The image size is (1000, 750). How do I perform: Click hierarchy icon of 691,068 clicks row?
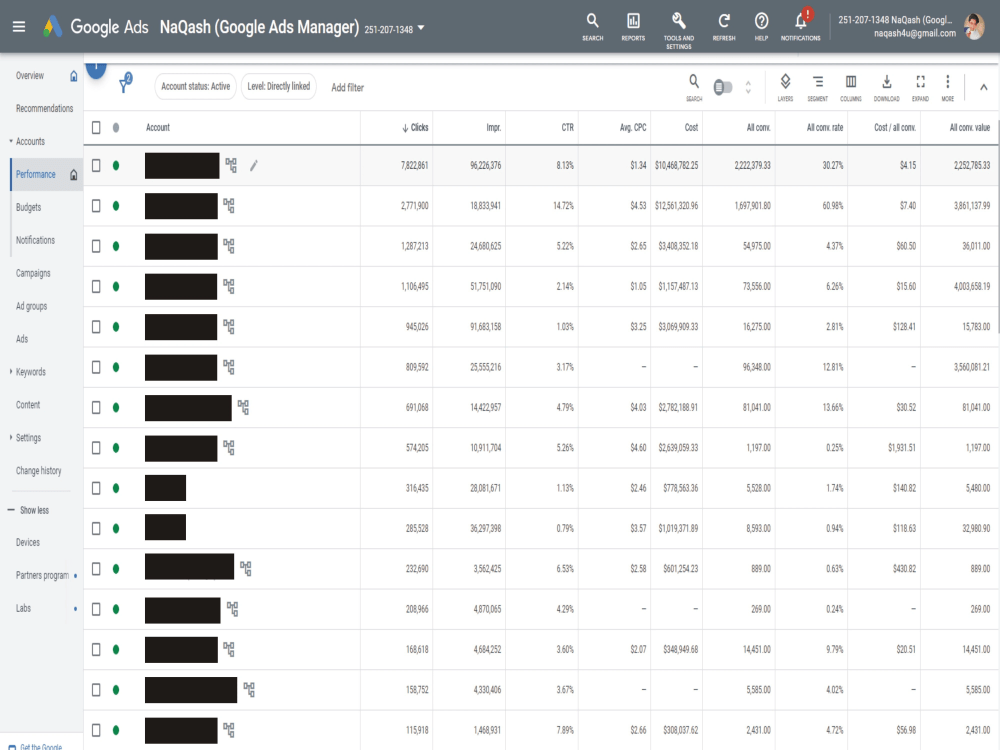pos(243,407)
